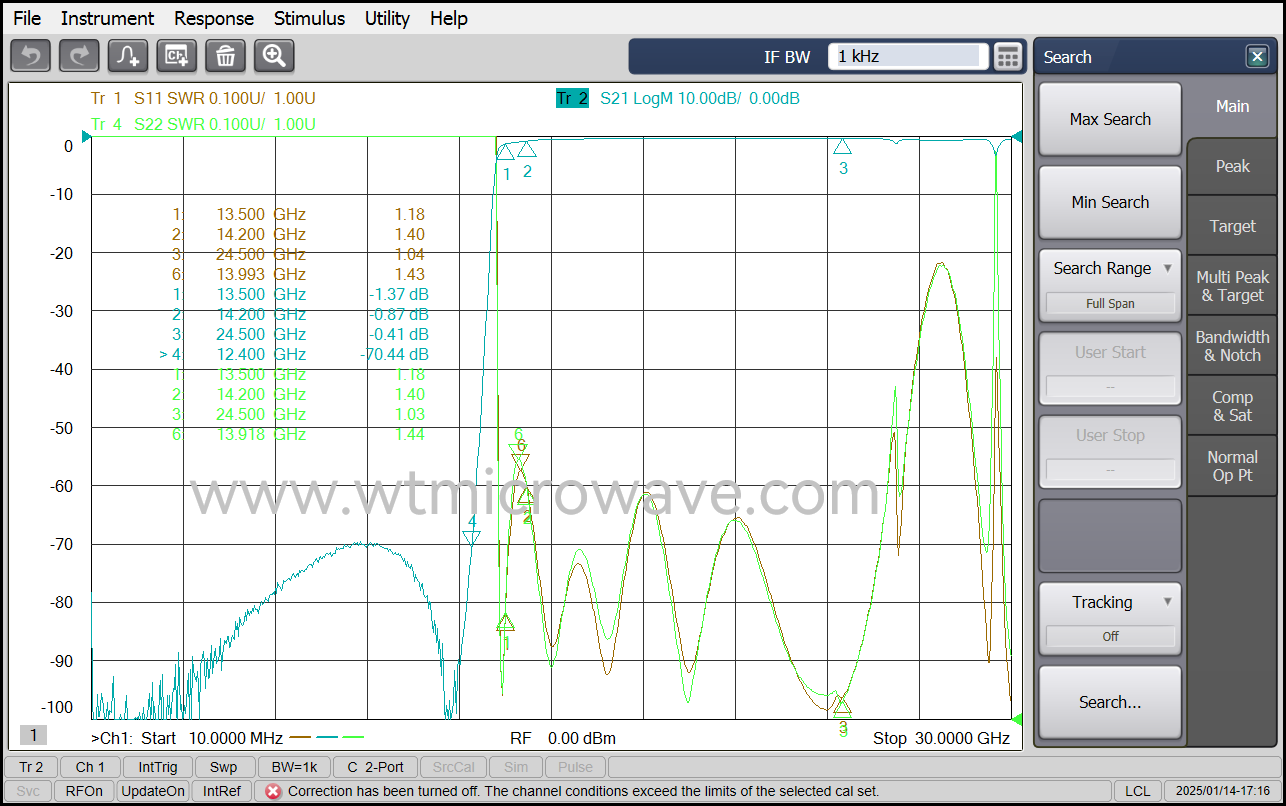This screenshot has width=1286, height=806.
Task: Select the Normal Op Pt tab
Action: pos(1232,466)
